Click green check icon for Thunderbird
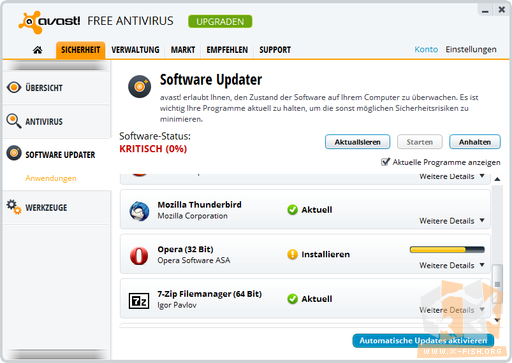 pos(292,210)
